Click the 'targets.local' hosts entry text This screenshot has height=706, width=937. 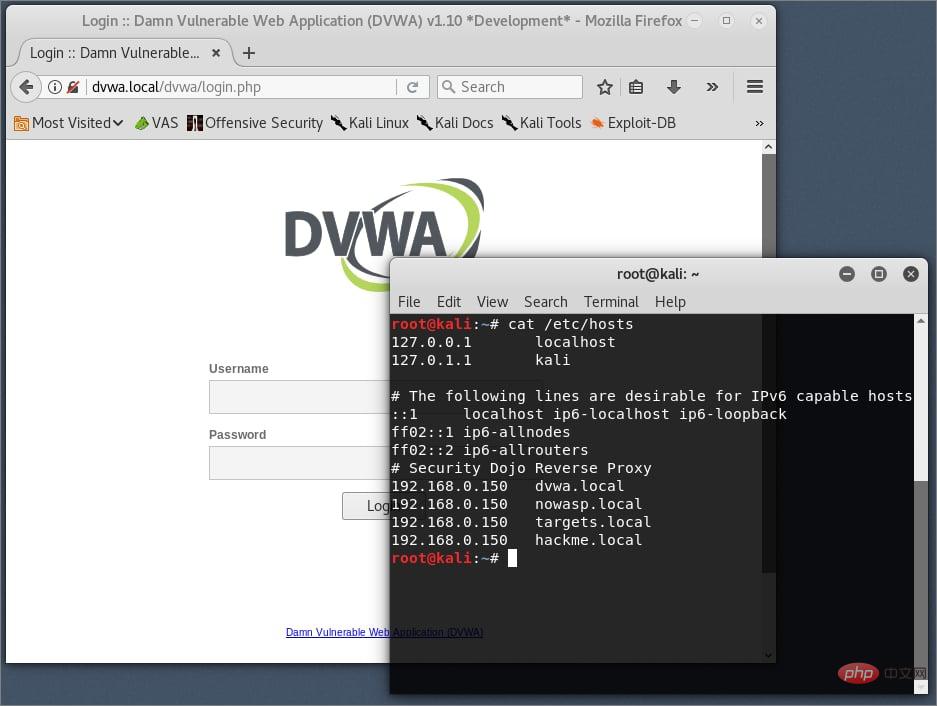(593, 522)
